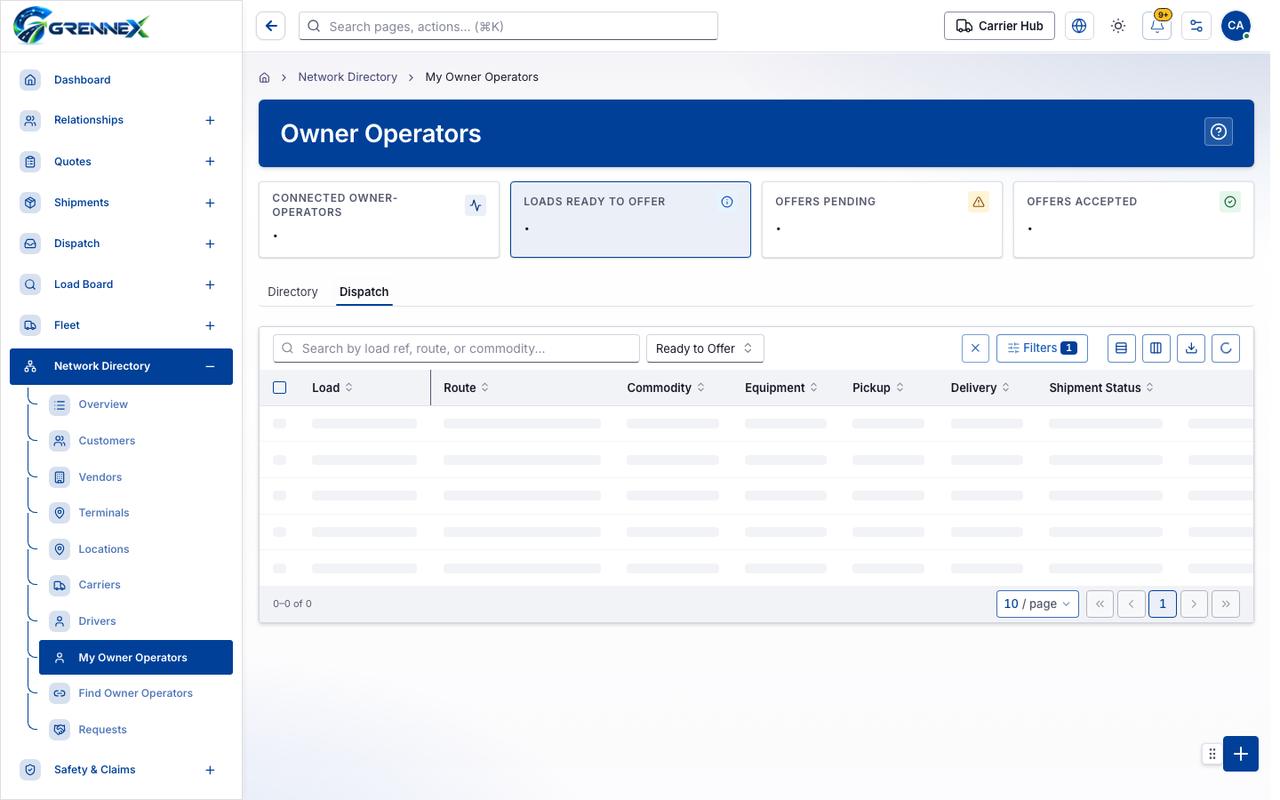Image resolution: width=1280 pixels, height=800 pixels.
Task: Expand the Relationships sidebar section
Action: click(210, 120)
